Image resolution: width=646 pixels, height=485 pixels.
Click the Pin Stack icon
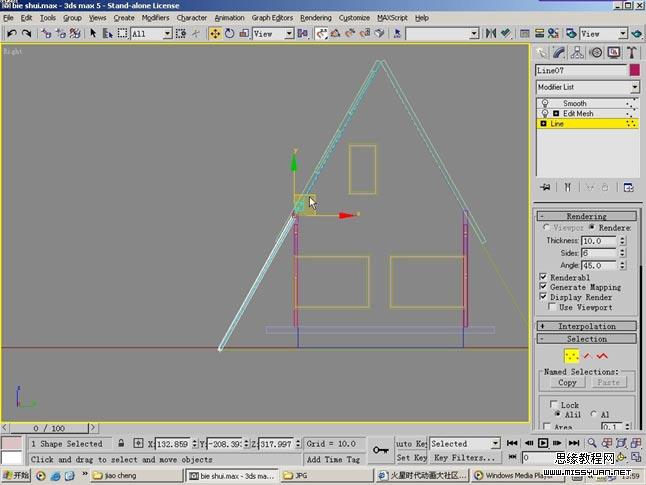545,187
